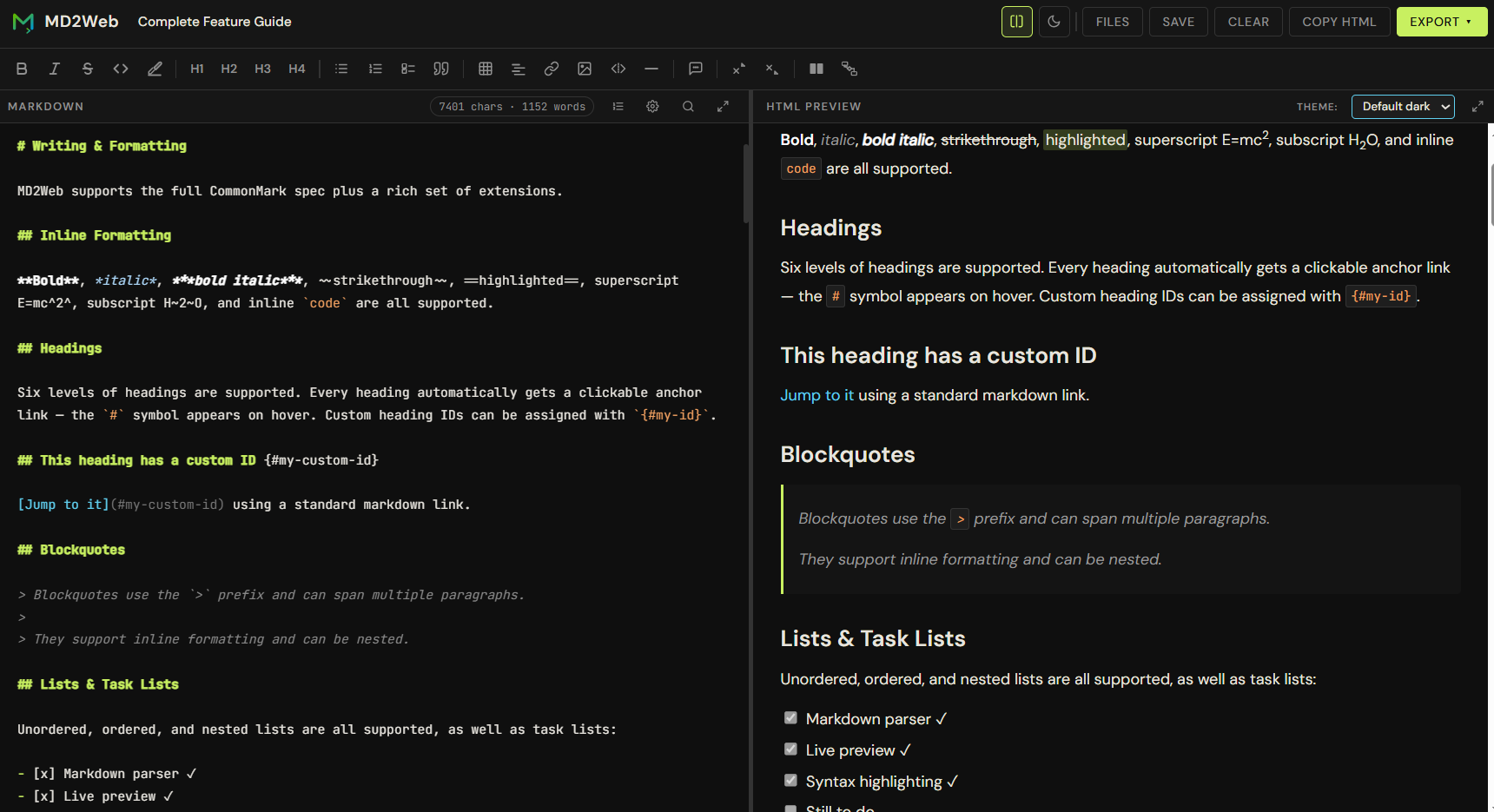Image resolution: width=1494 pixels, height=812 pixels.
Task: Apply superscript formatting
Action: (737, 69)
